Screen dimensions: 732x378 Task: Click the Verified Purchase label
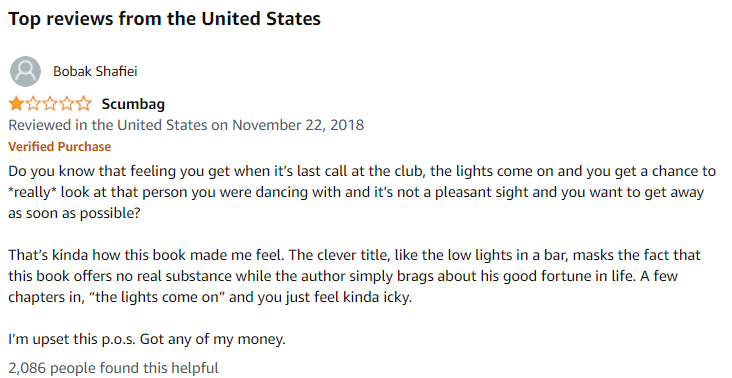pyautogui.click(x=60, y=147)
